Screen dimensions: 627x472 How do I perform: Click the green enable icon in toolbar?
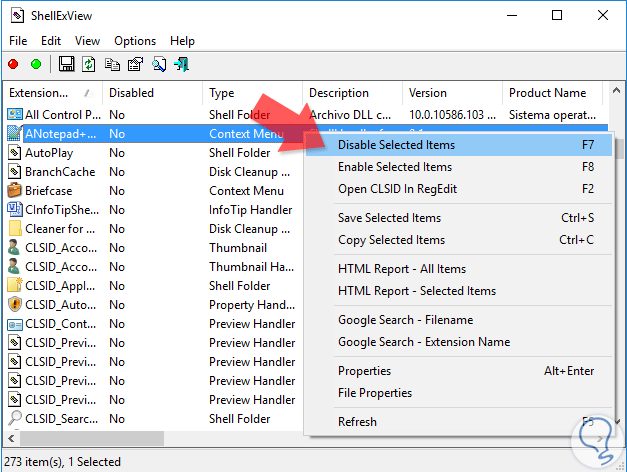pyautogui.click(x=36, y=65)
